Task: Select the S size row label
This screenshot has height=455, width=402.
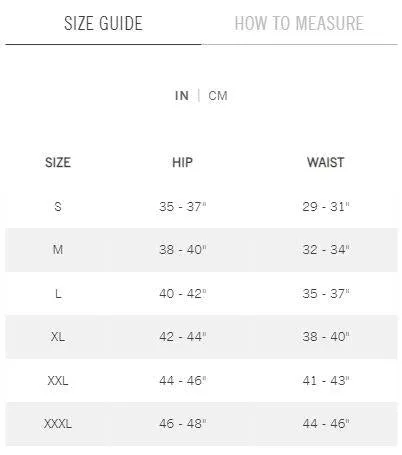Action: 58,207
